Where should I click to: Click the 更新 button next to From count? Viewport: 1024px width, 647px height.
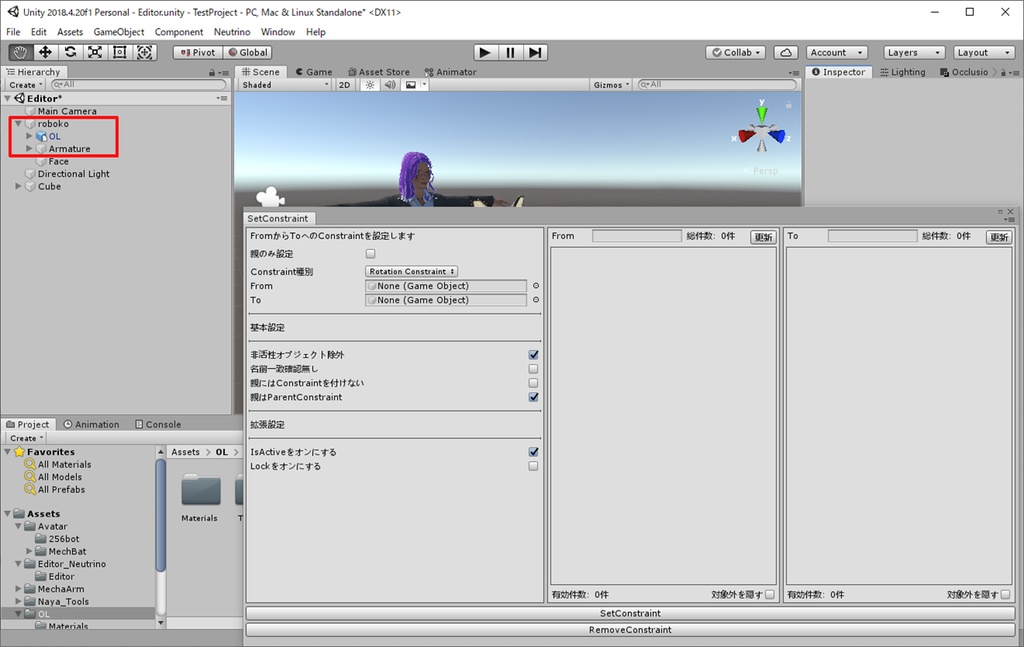coord(763,236)
